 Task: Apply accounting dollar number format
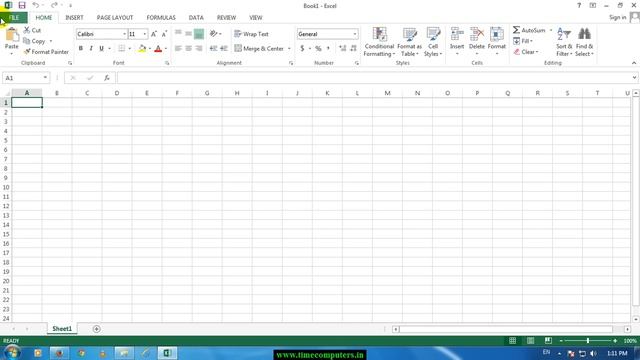click(x=302, y=49)
